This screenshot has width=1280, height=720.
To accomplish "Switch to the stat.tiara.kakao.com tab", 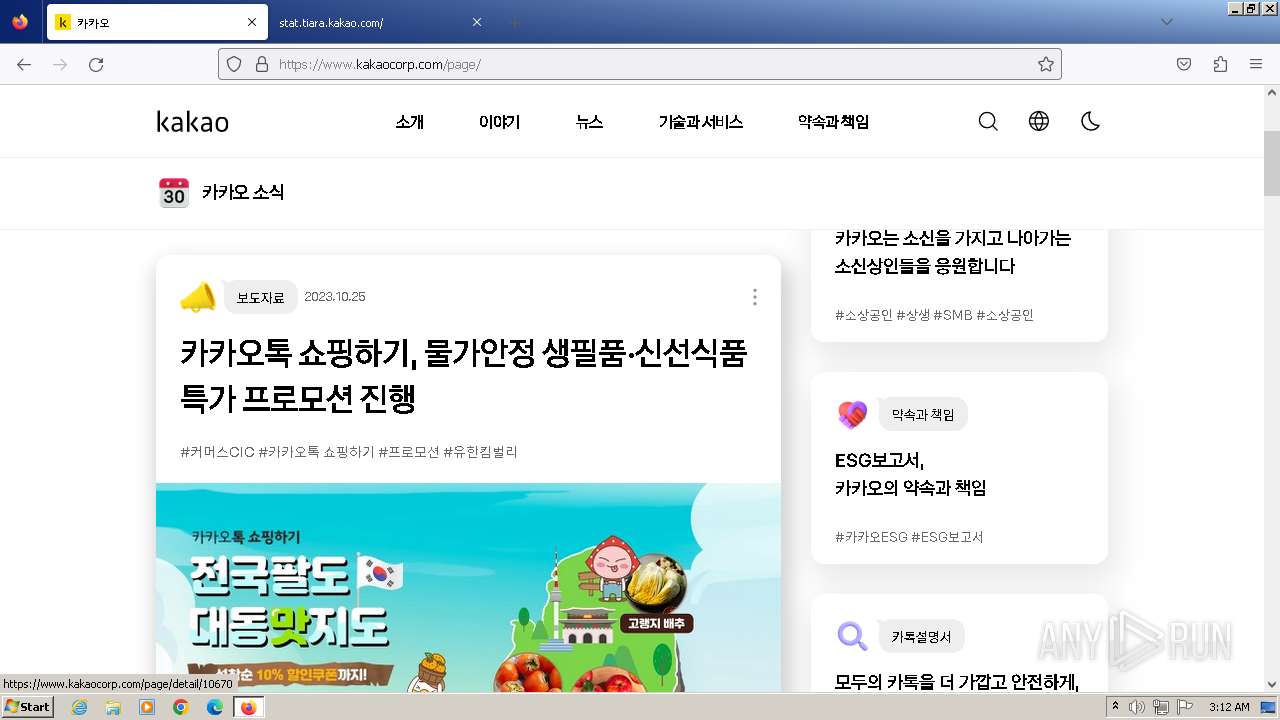I will point(380,22).
